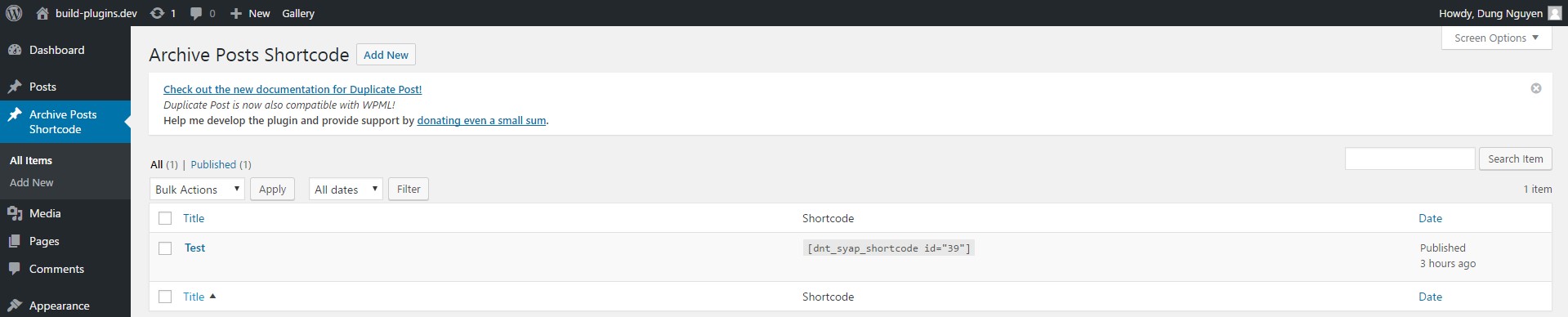Click Appearance brush icon in sidebar
The image size is (1568, 317).
pyautogui.click(x=15, y=306)
